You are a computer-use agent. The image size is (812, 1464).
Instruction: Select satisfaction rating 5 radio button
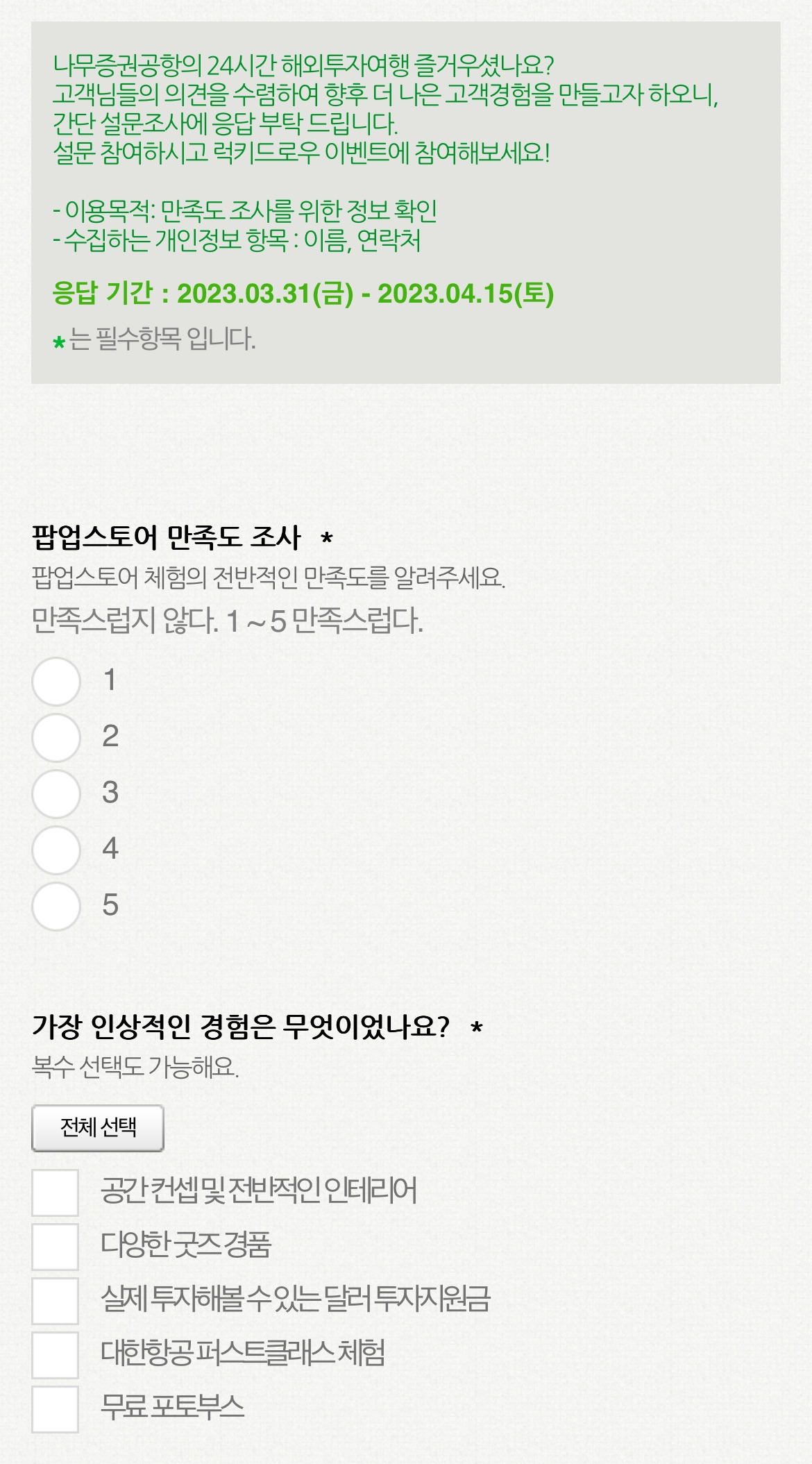coord(56,906)
